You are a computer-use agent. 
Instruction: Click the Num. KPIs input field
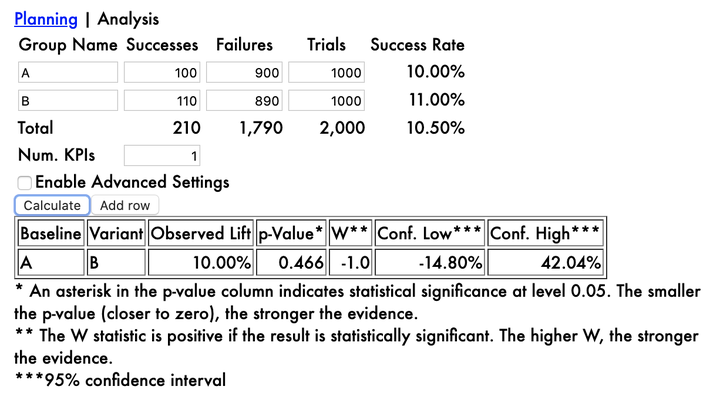point(162,156)
